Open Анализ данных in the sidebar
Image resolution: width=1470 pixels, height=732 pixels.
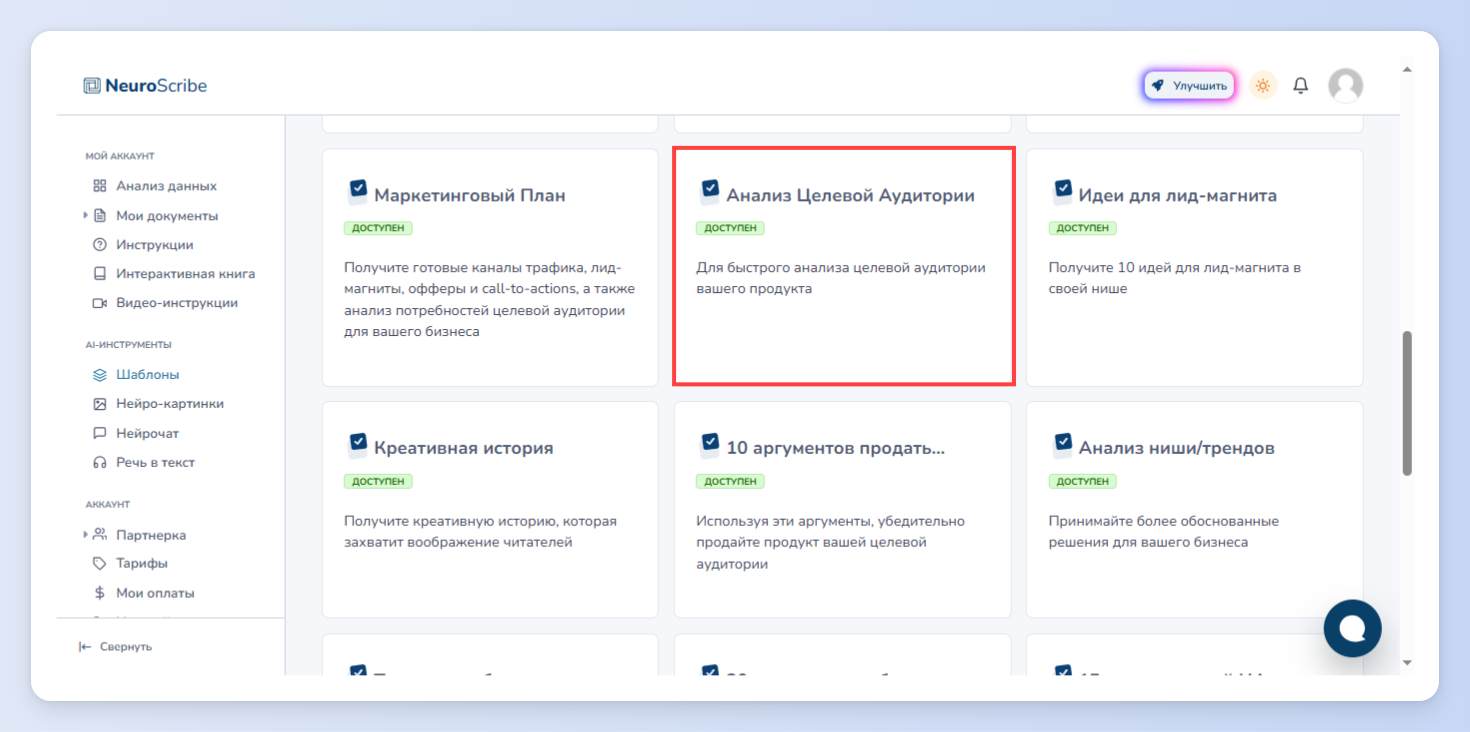click(166, 186)
